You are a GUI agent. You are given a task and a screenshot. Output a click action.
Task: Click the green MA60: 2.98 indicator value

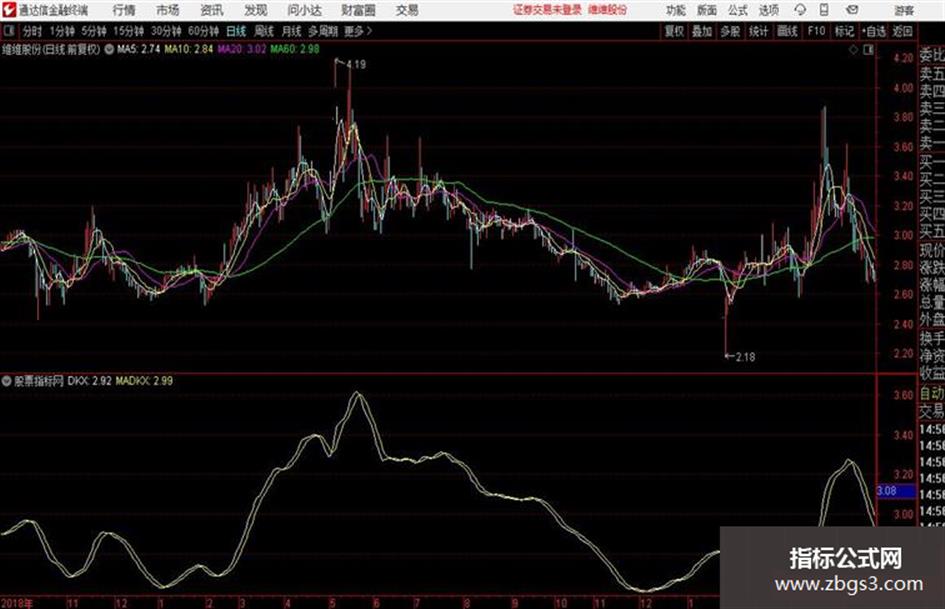[295, 49]
